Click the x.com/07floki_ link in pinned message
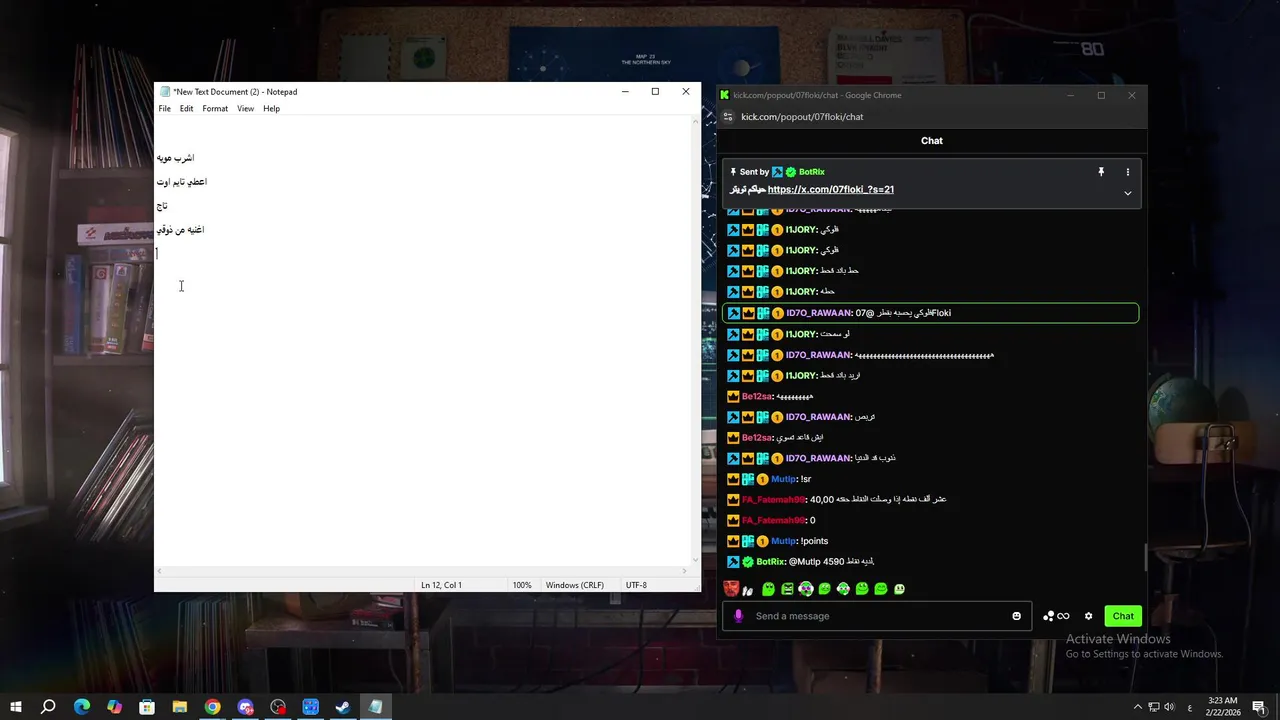 tap(831, 189)
